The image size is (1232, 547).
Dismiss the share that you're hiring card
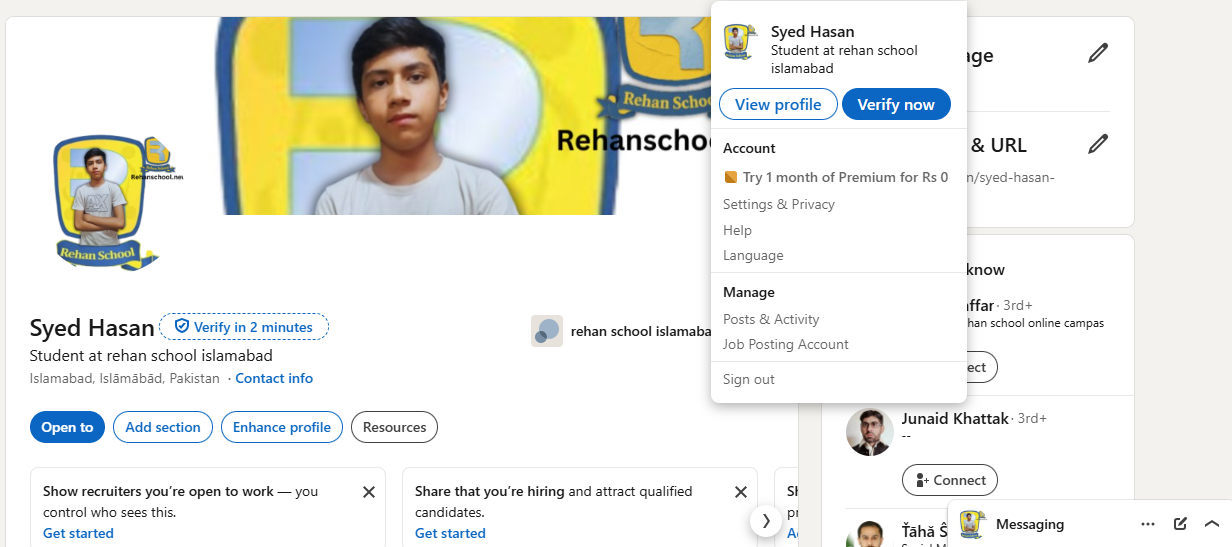click(x=741, y=492)
